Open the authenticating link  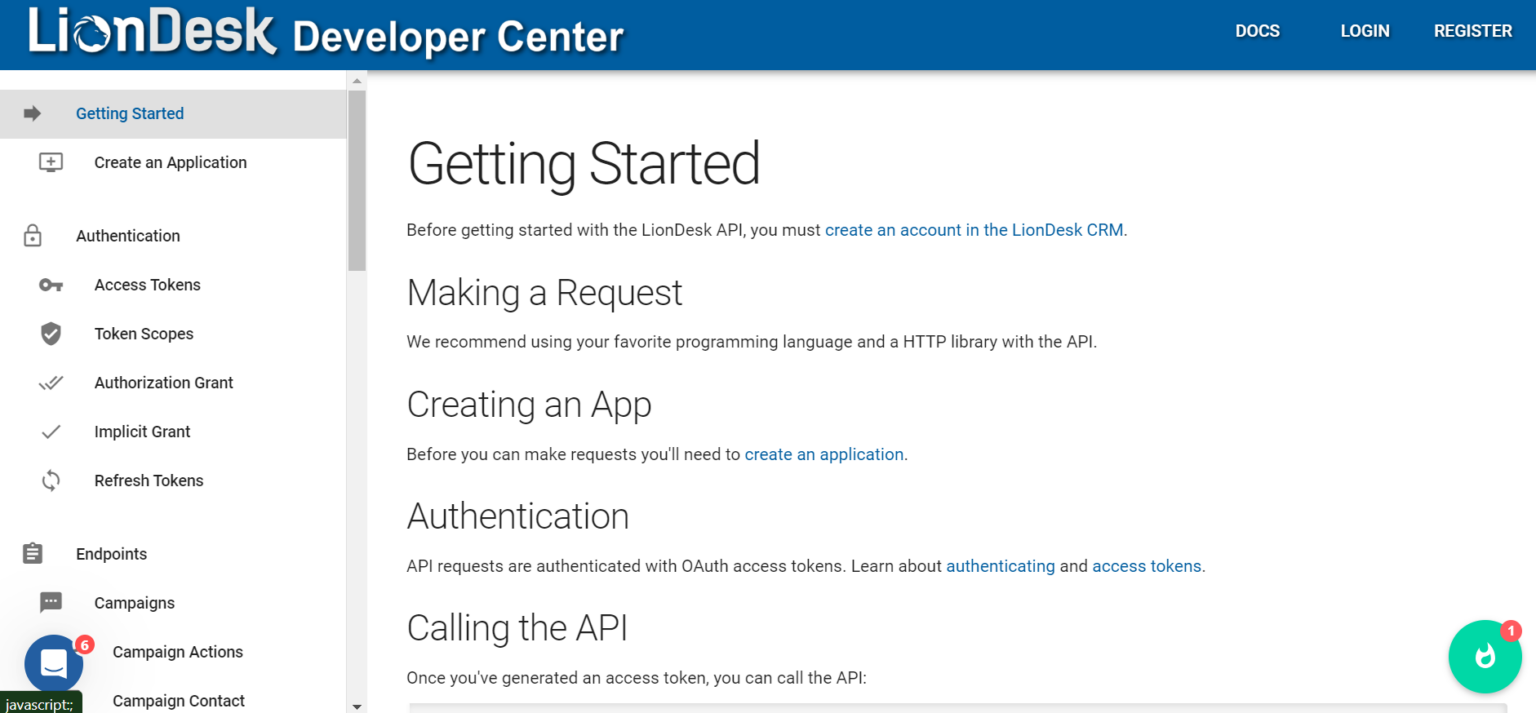1000,566
